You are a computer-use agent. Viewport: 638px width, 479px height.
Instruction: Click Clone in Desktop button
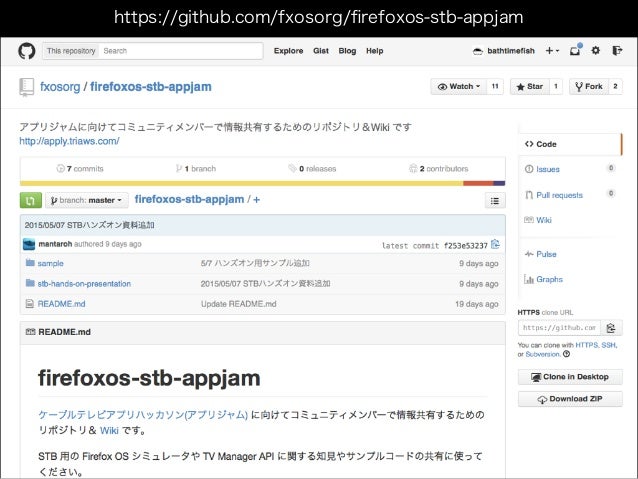pos(570,377)
